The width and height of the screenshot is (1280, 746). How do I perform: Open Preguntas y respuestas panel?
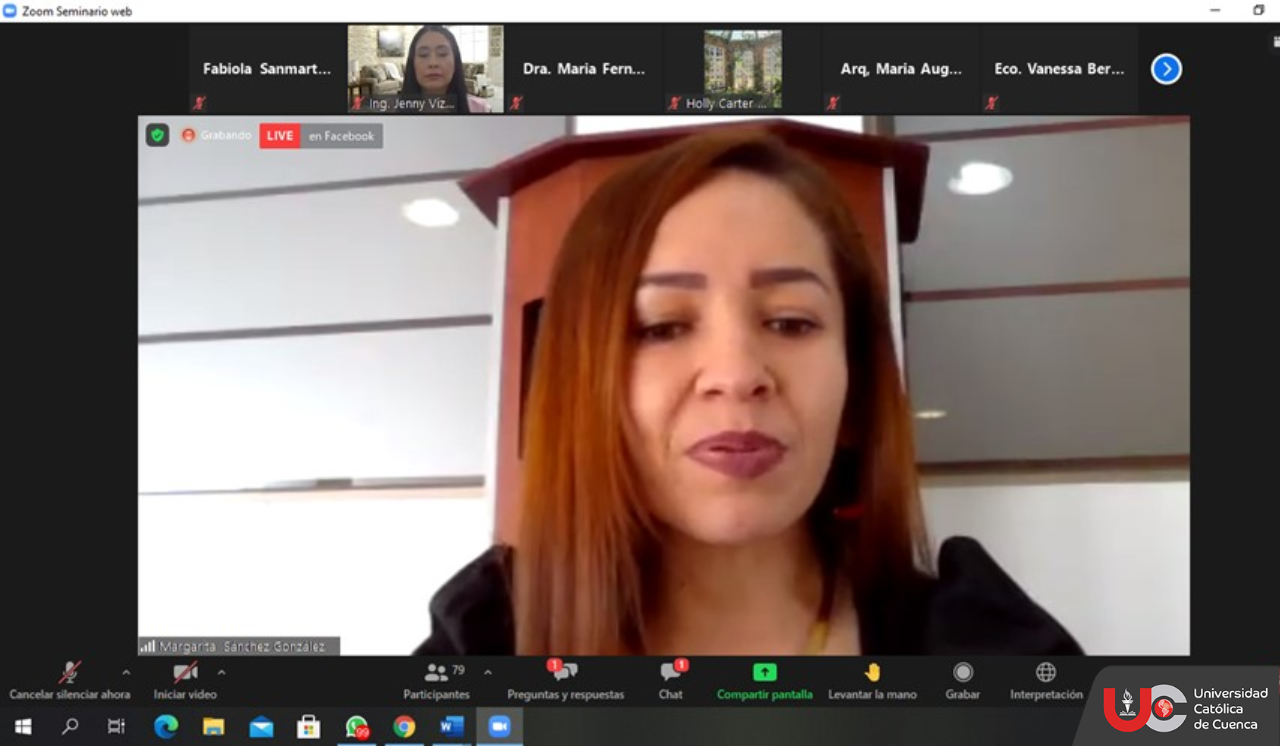tap(565, 680)
